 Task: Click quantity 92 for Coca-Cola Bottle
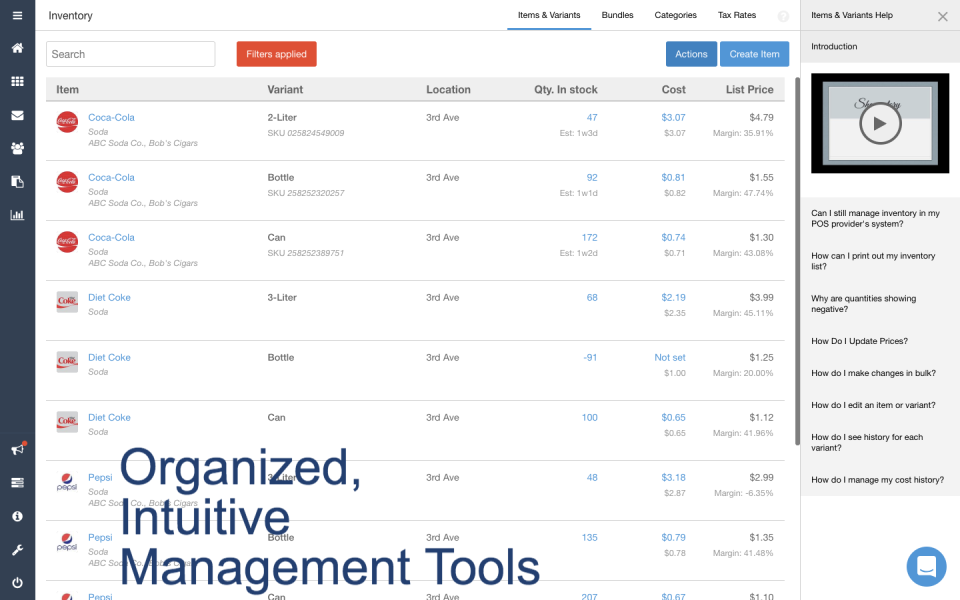click(592, 178)
